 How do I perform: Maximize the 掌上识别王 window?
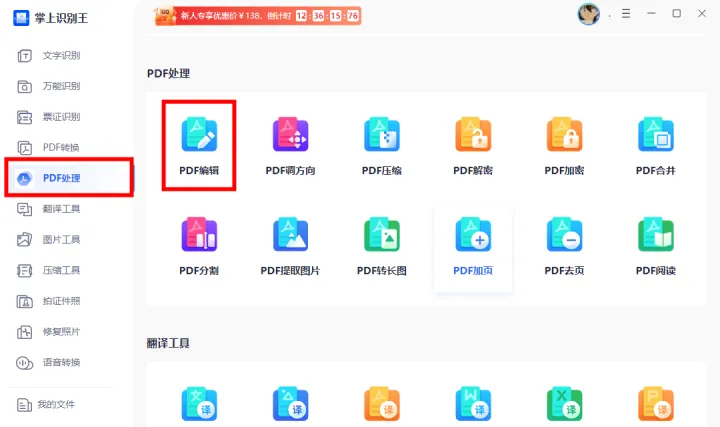[x=676, y=13]
